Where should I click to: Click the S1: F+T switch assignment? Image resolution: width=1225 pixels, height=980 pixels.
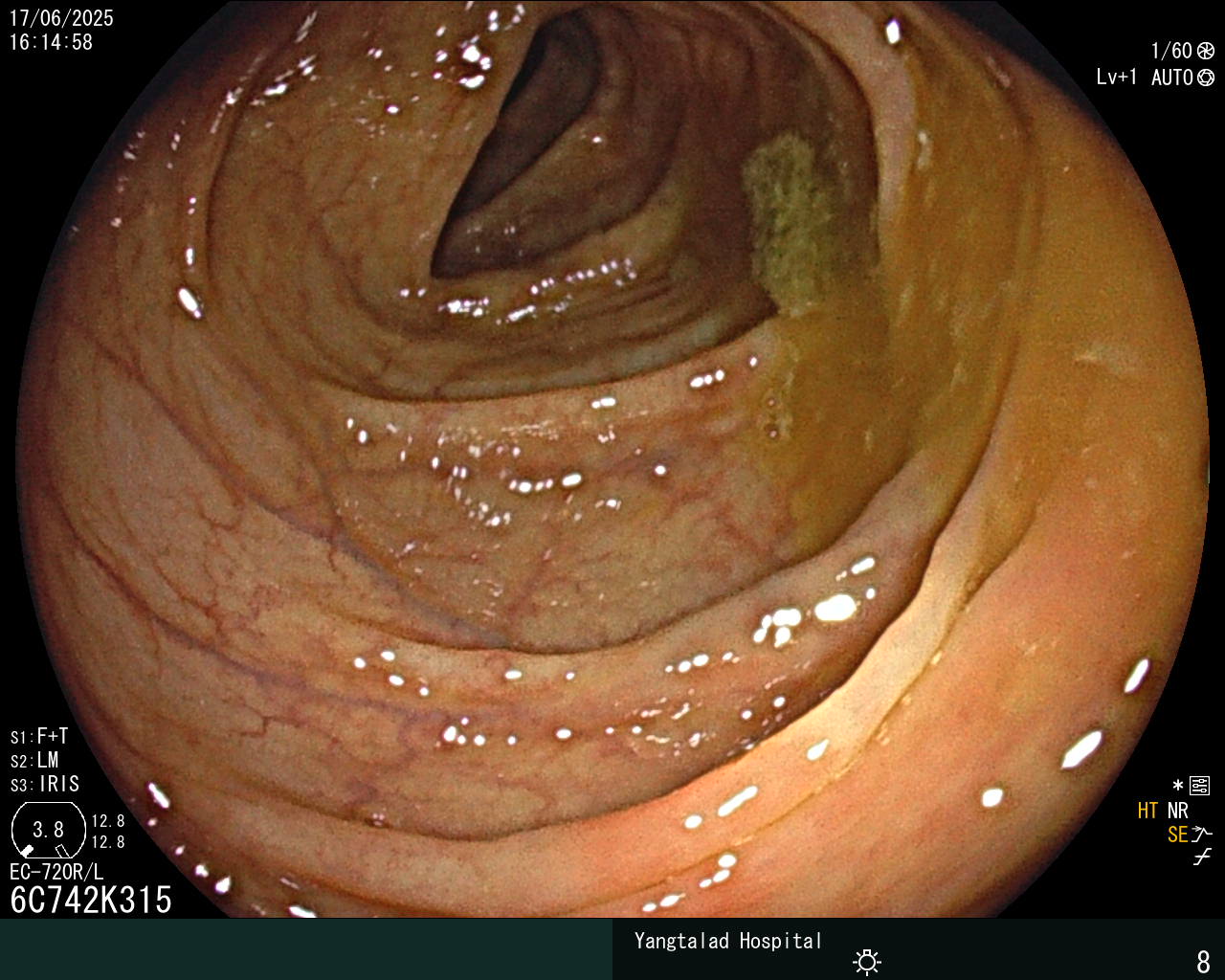(x=39, y=737)
